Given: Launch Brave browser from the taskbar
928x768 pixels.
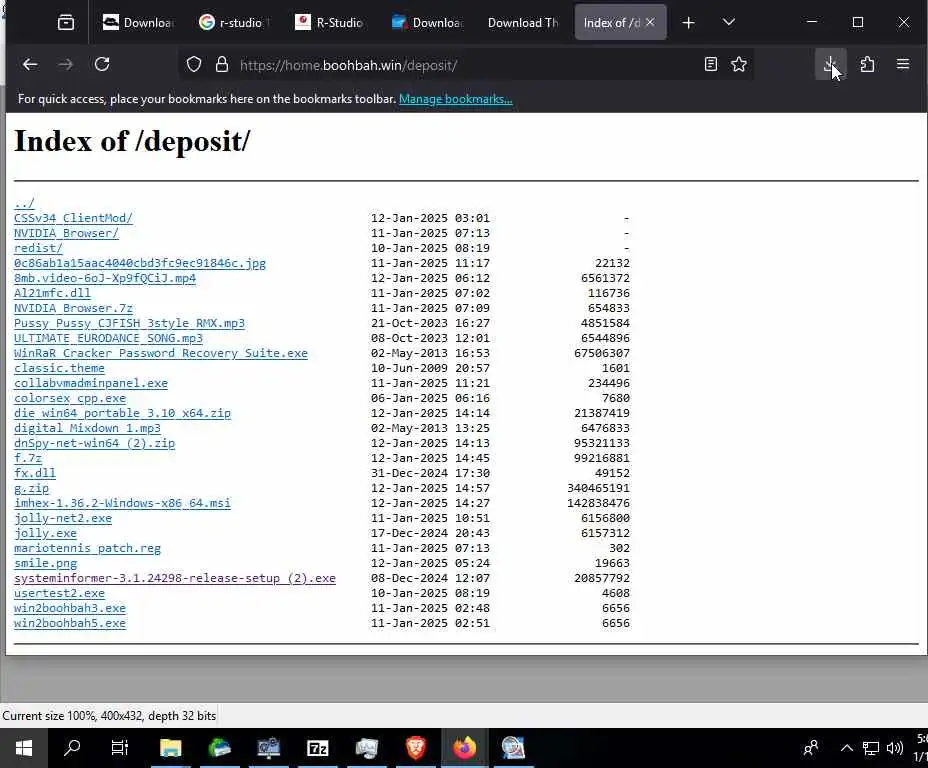Looking at the screenshot, I should pyautogui.click(x=416, y=748).
